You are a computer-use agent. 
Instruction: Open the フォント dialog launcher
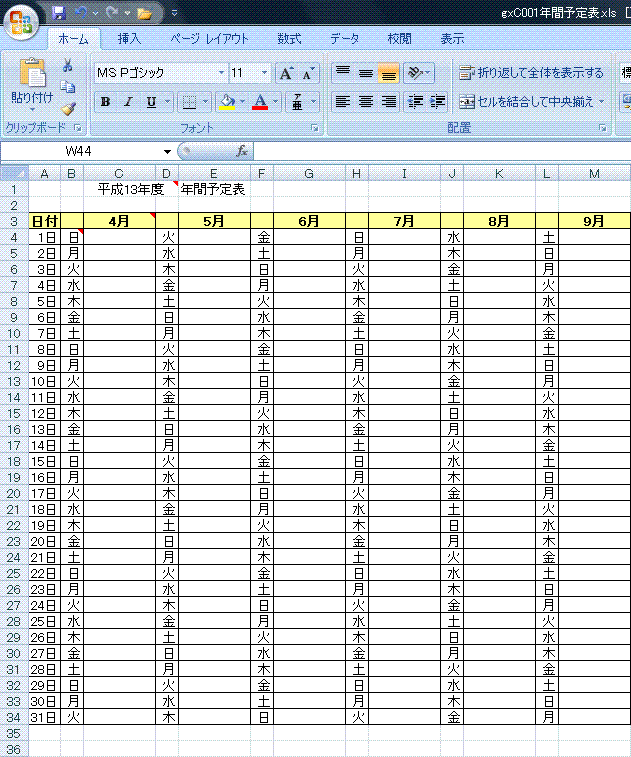[315, 128]
